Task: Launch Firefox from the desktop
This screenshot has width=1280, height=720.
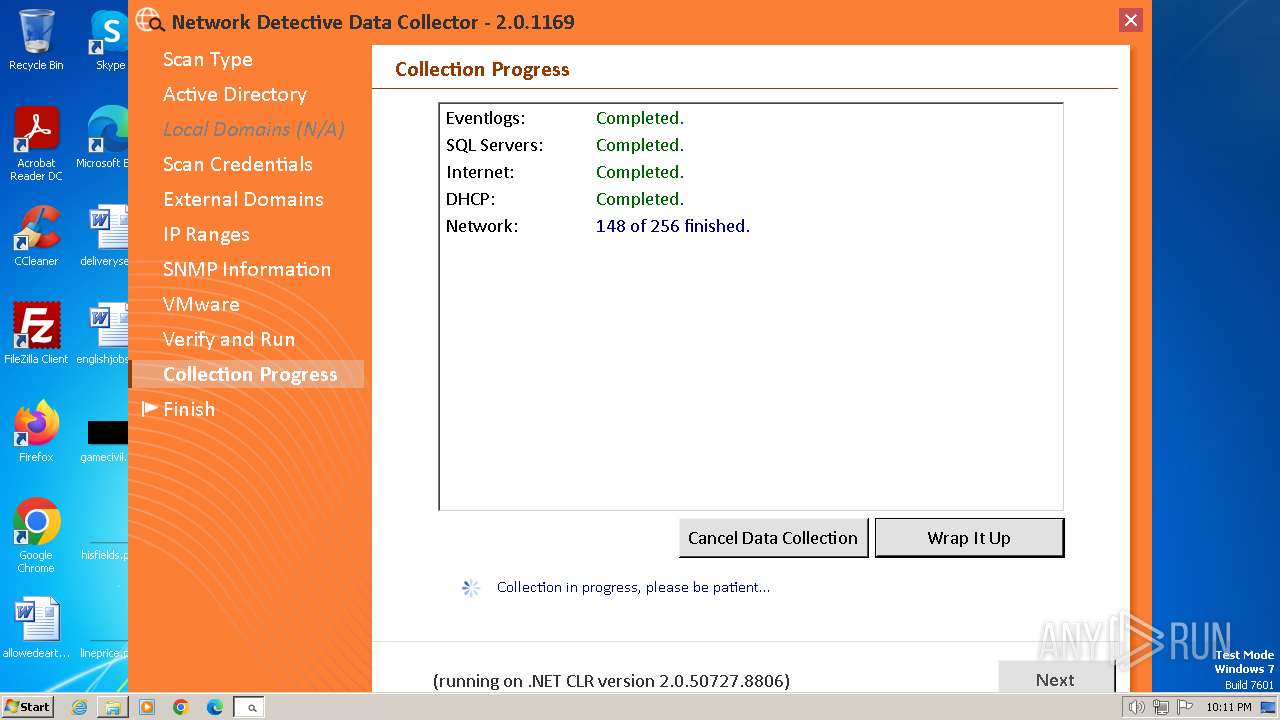Action: 36,432
